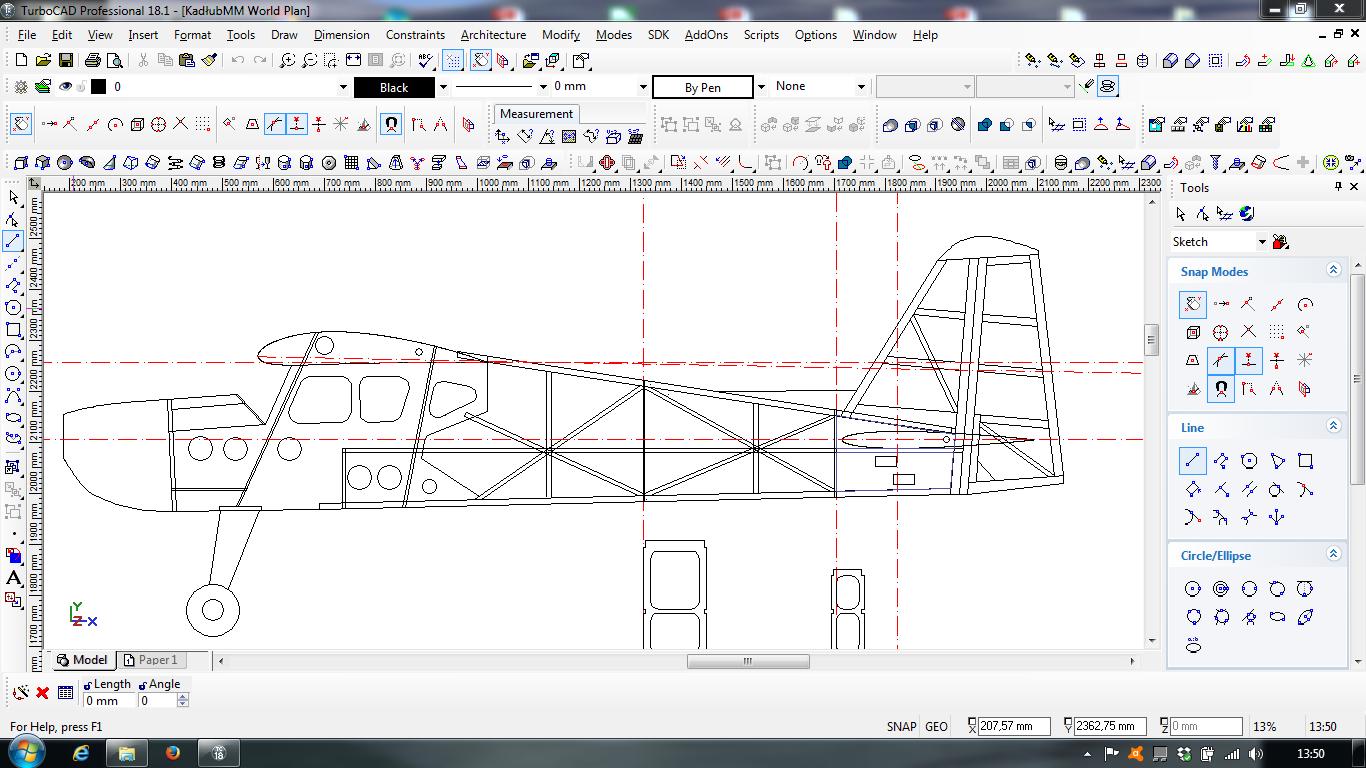Toggle the magnetic point snap button
This screenshot has height=768, width=1366.
(391, 125)
